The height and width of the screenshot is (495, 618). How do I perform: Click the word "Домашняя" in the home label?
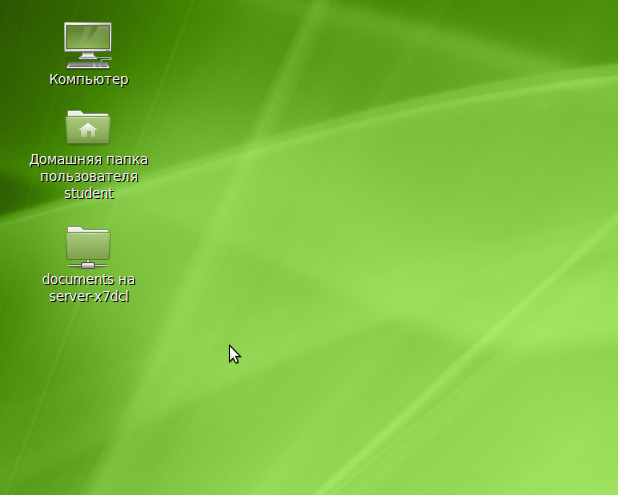click(x=62, y=160)
